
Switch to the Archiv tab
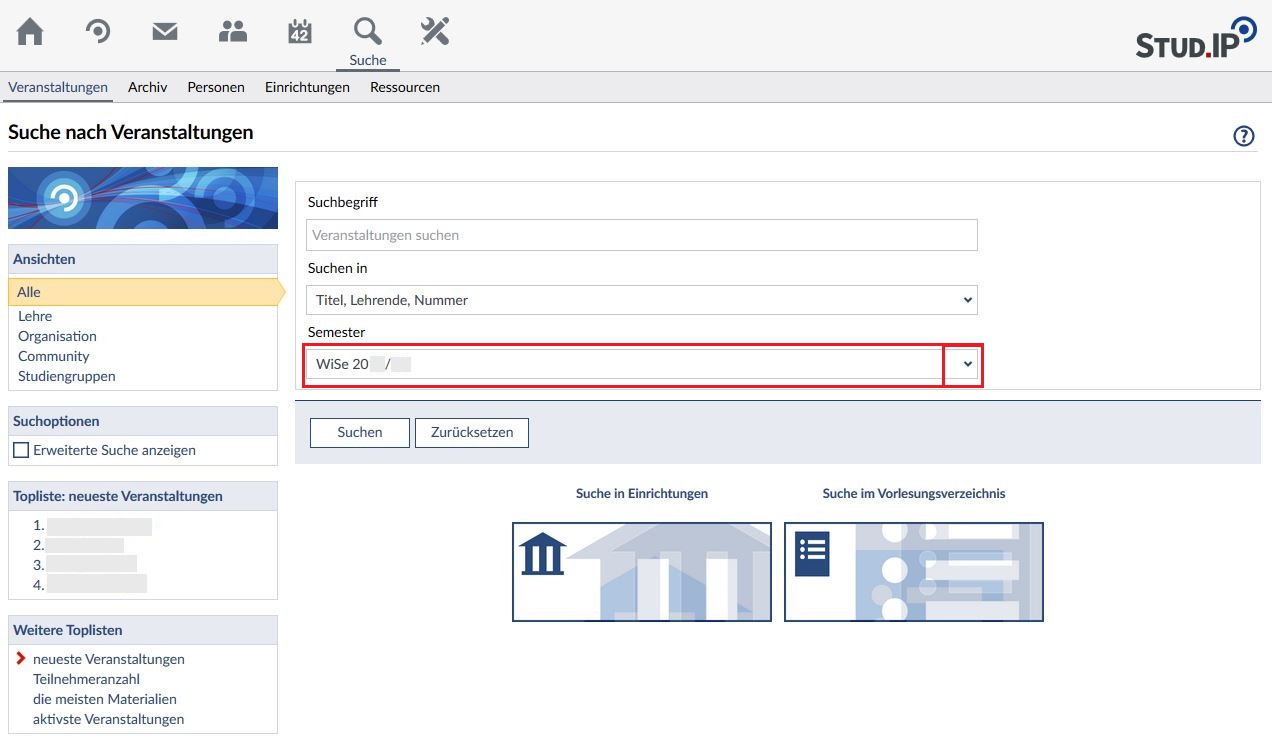[147, 87]
